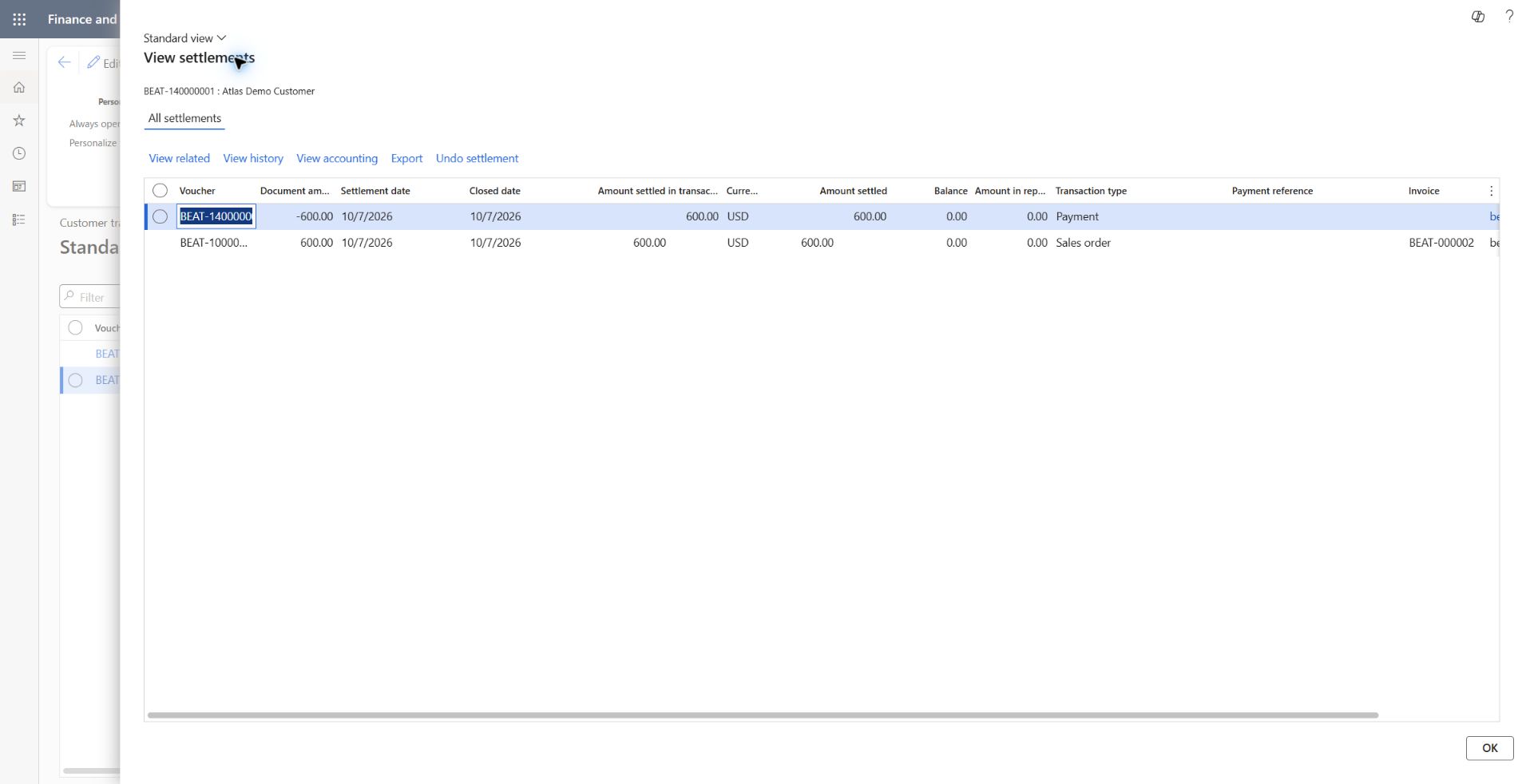Sort by Closed date column header
The image size is (1530, 784).
494,191
